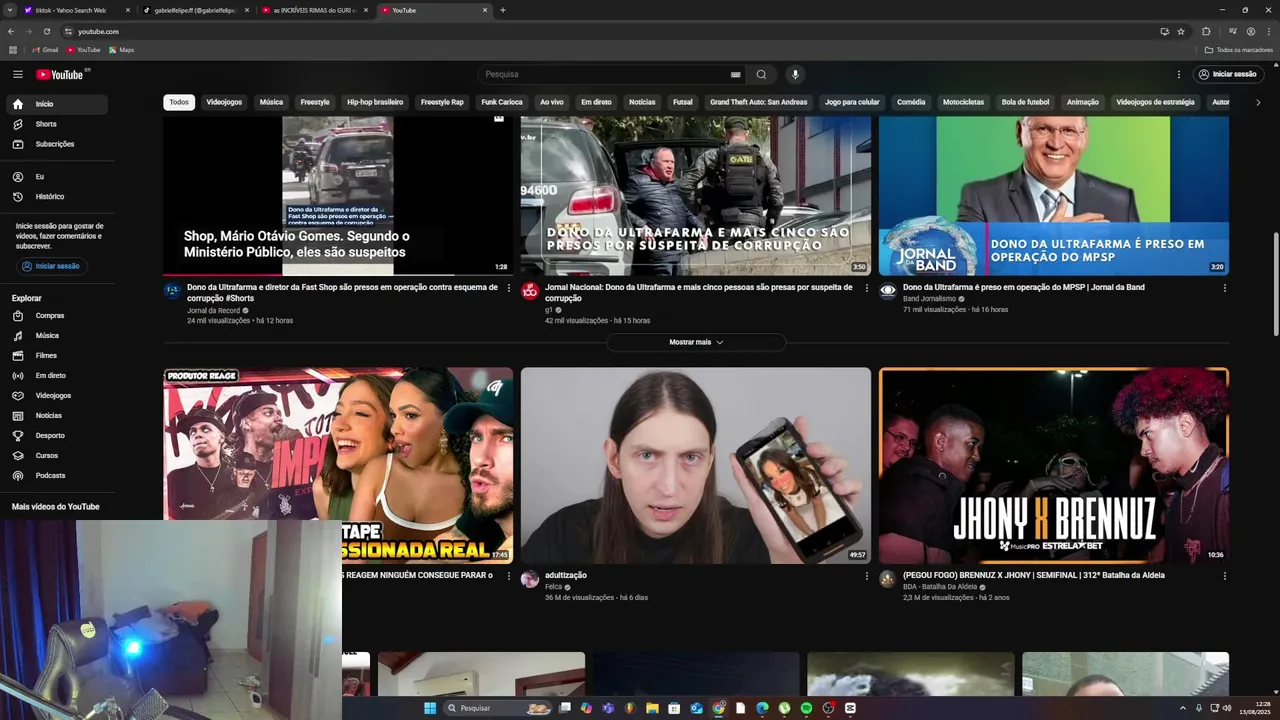1280x720 pixels.
Task: Click the Felca channel avatar
Action: [530, 579]
